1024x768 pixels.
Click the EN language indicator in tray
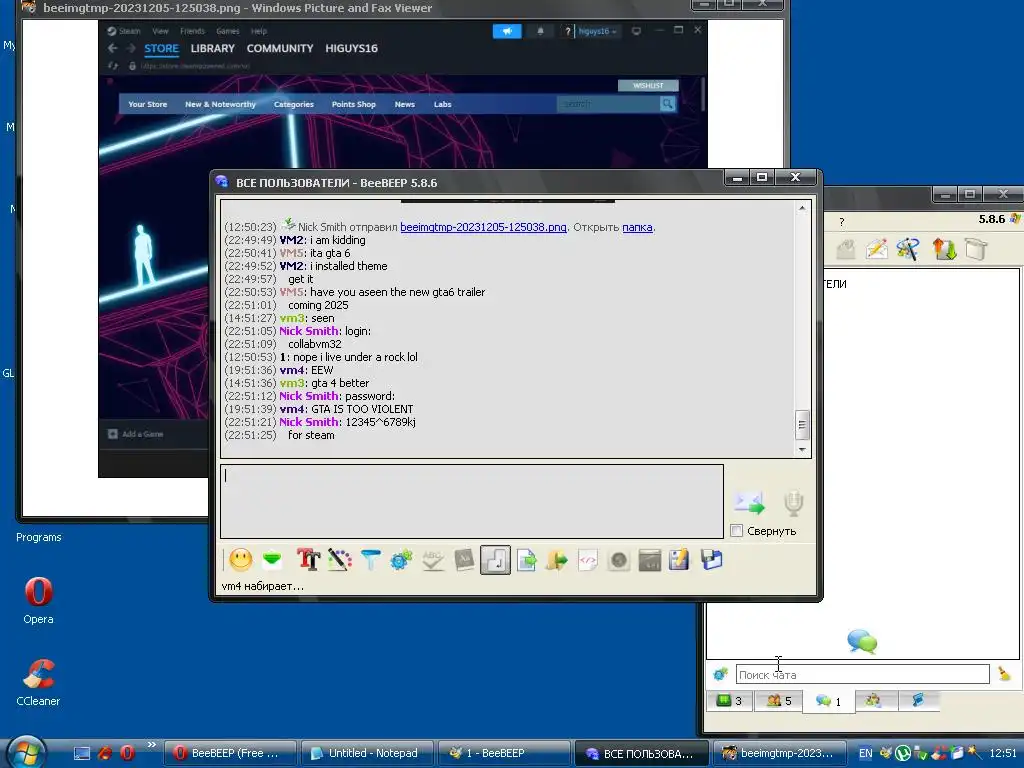pyautogui.click(x=865, y=753)
